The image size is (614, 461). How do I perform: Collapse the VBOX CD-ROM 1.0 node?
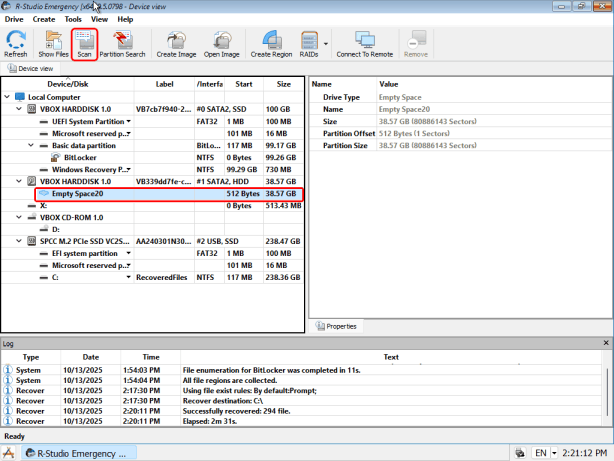(21, 217)
